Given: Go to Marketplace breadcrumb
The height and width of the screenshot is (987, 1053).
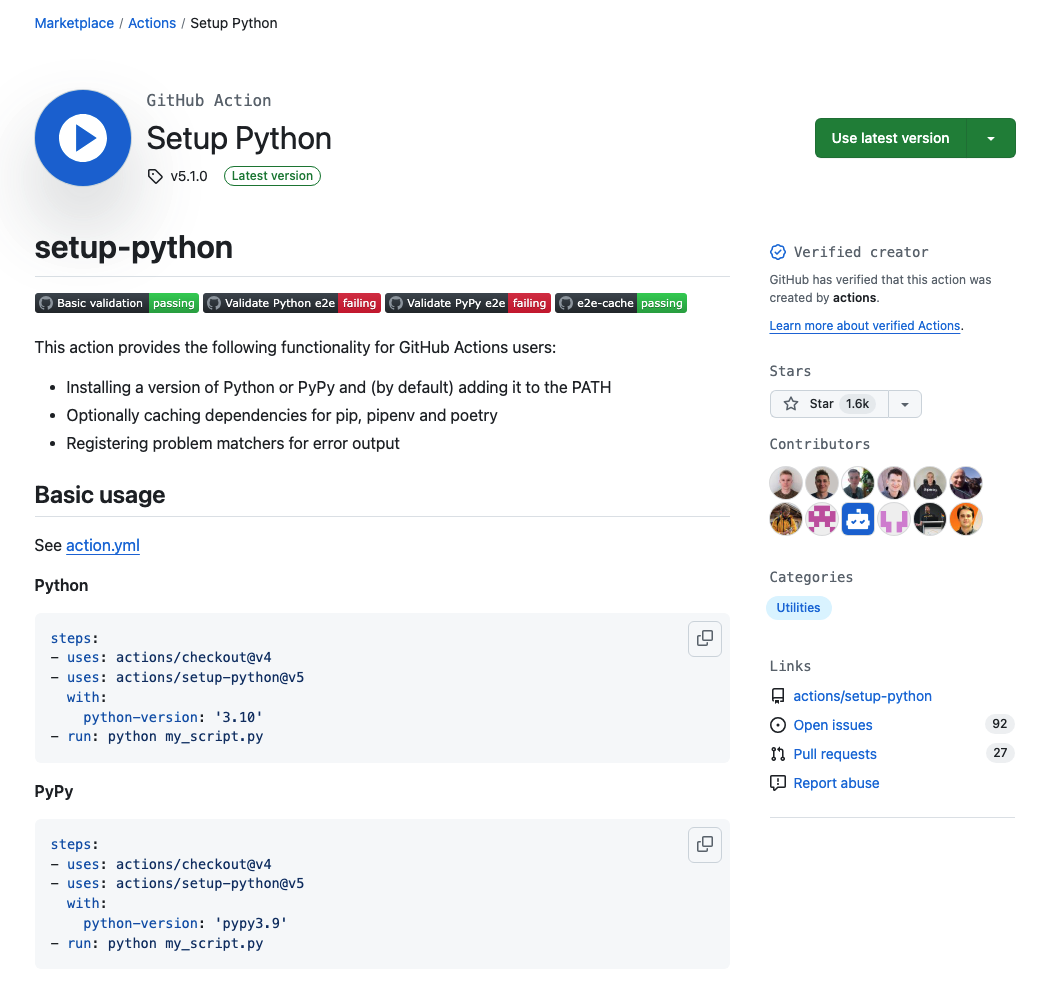Looking at the screenshot, I should point(74,23).
